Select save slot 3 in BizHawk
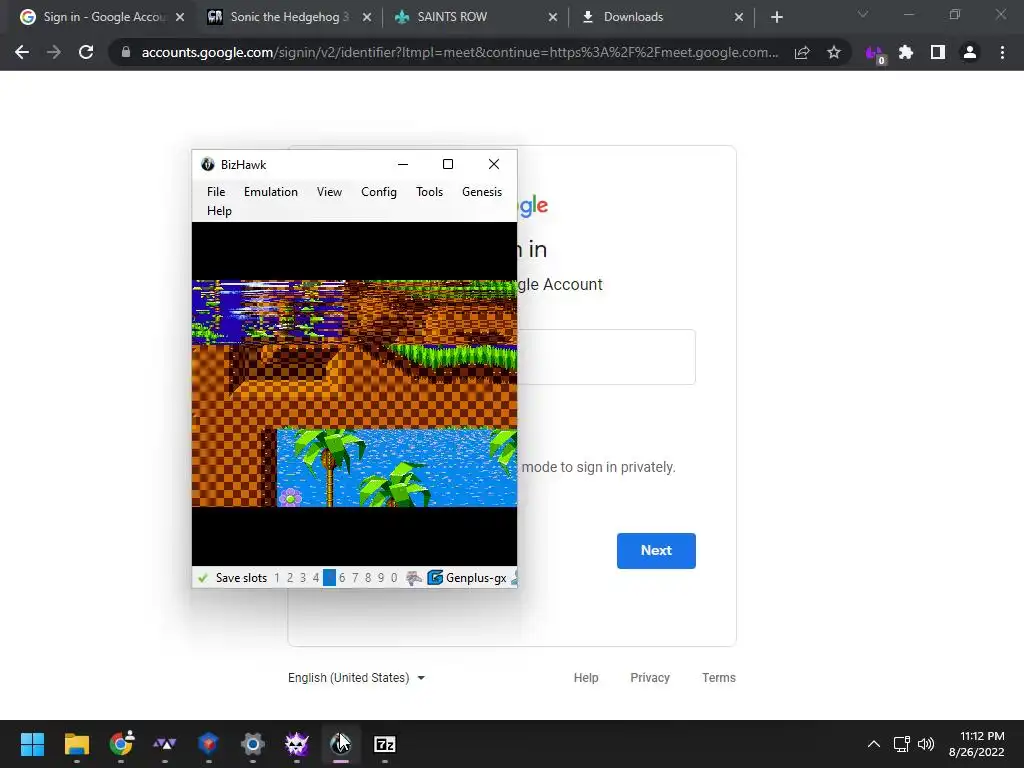This screenshot has height=768, width=1024. coord(303,577)
